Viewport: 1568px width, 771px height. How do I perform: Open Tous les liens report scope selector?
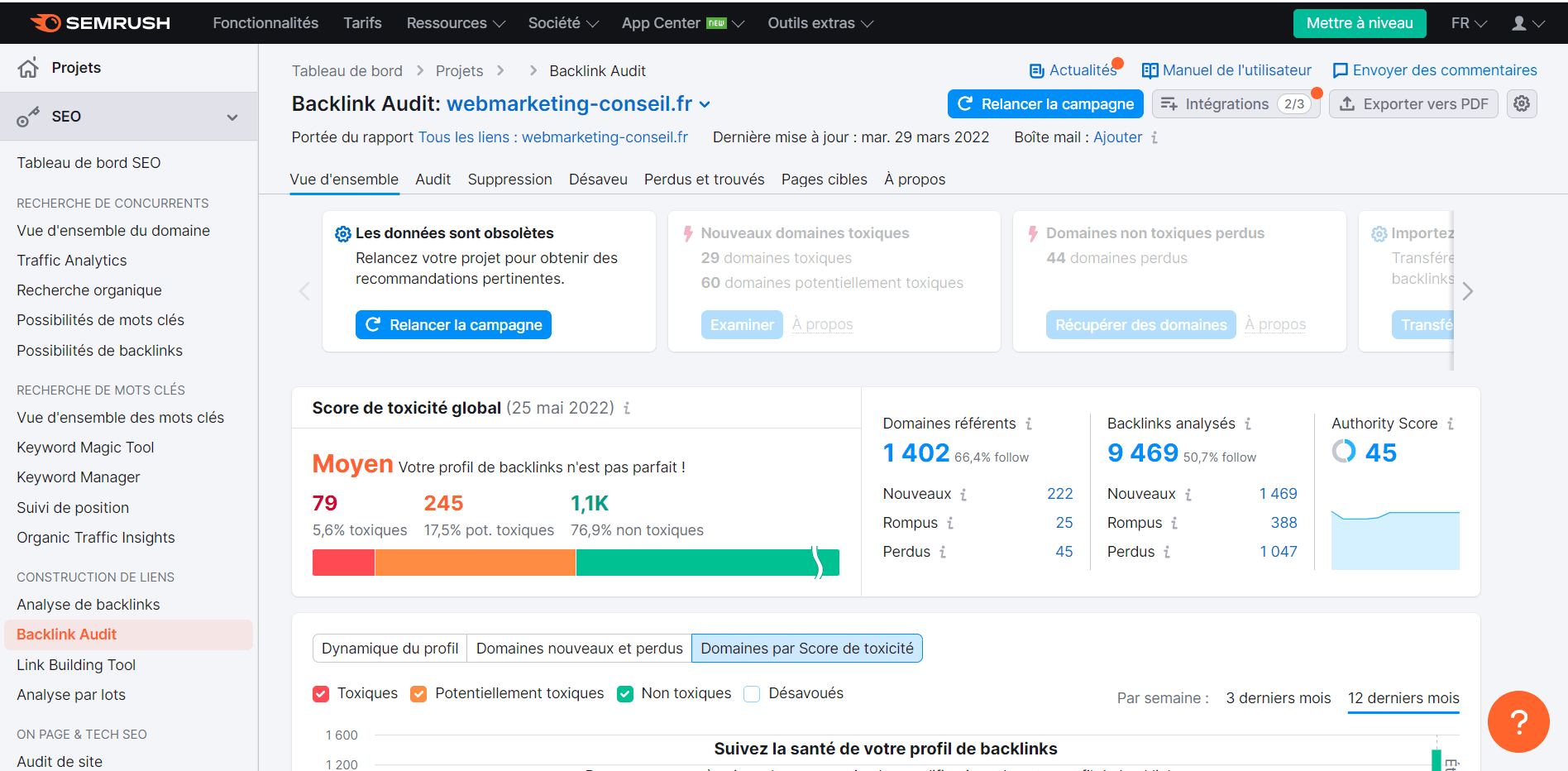[x=552, y=137]
